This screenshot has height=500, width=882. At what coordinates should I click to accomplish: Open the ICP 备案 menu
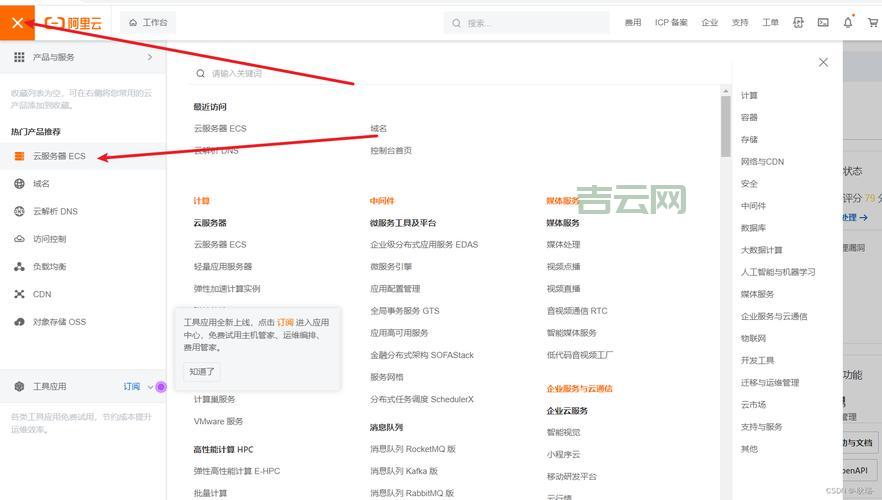pos(671,22)
